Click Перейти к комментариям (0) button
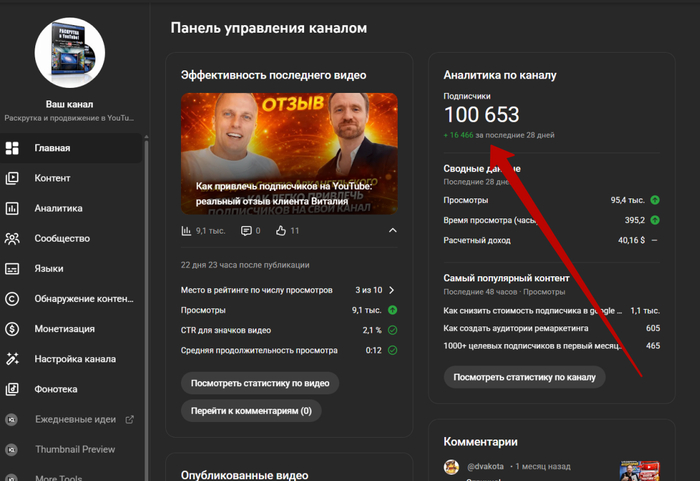700x481 pixels. 251,411
